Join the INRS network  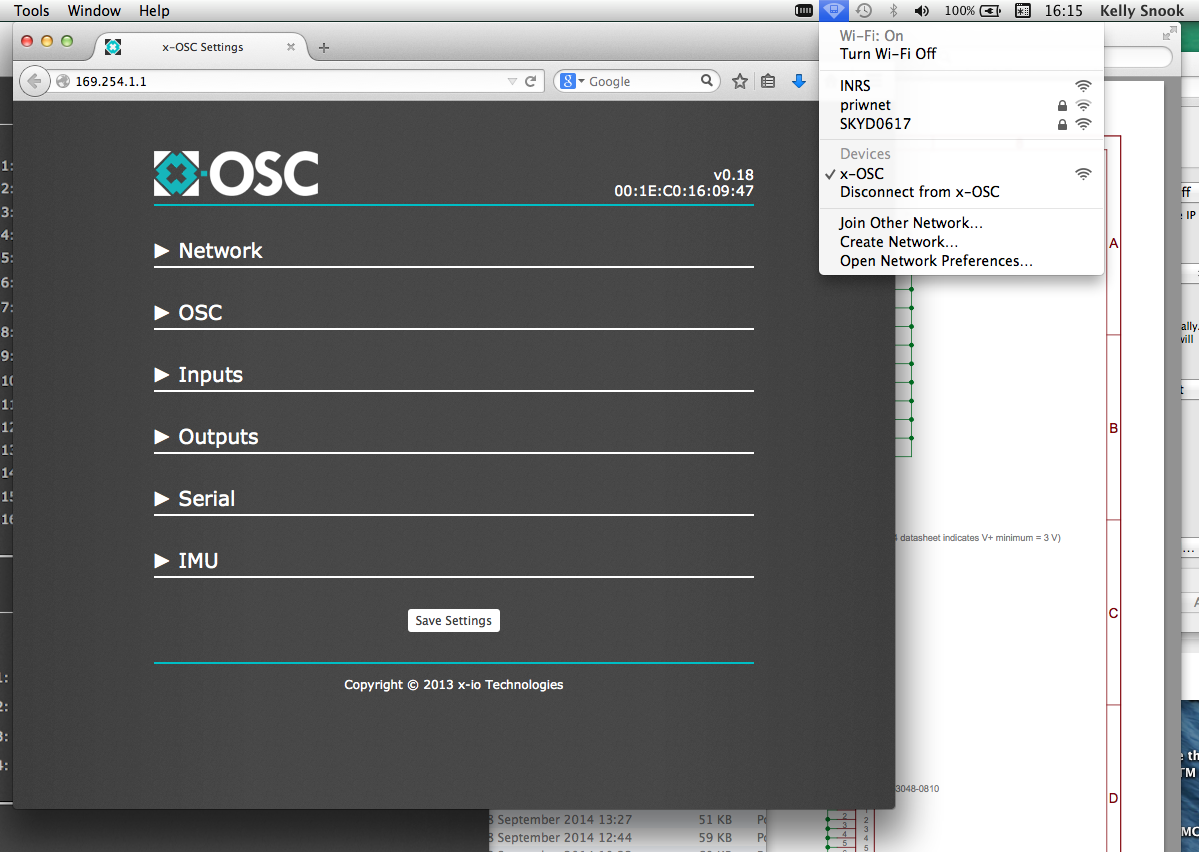(x=961, y=86)
